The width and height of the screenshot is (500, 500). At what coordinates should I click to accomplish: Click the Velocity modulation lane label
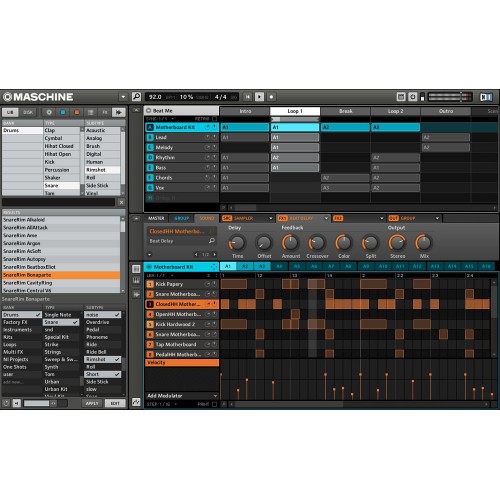[182, 363]
